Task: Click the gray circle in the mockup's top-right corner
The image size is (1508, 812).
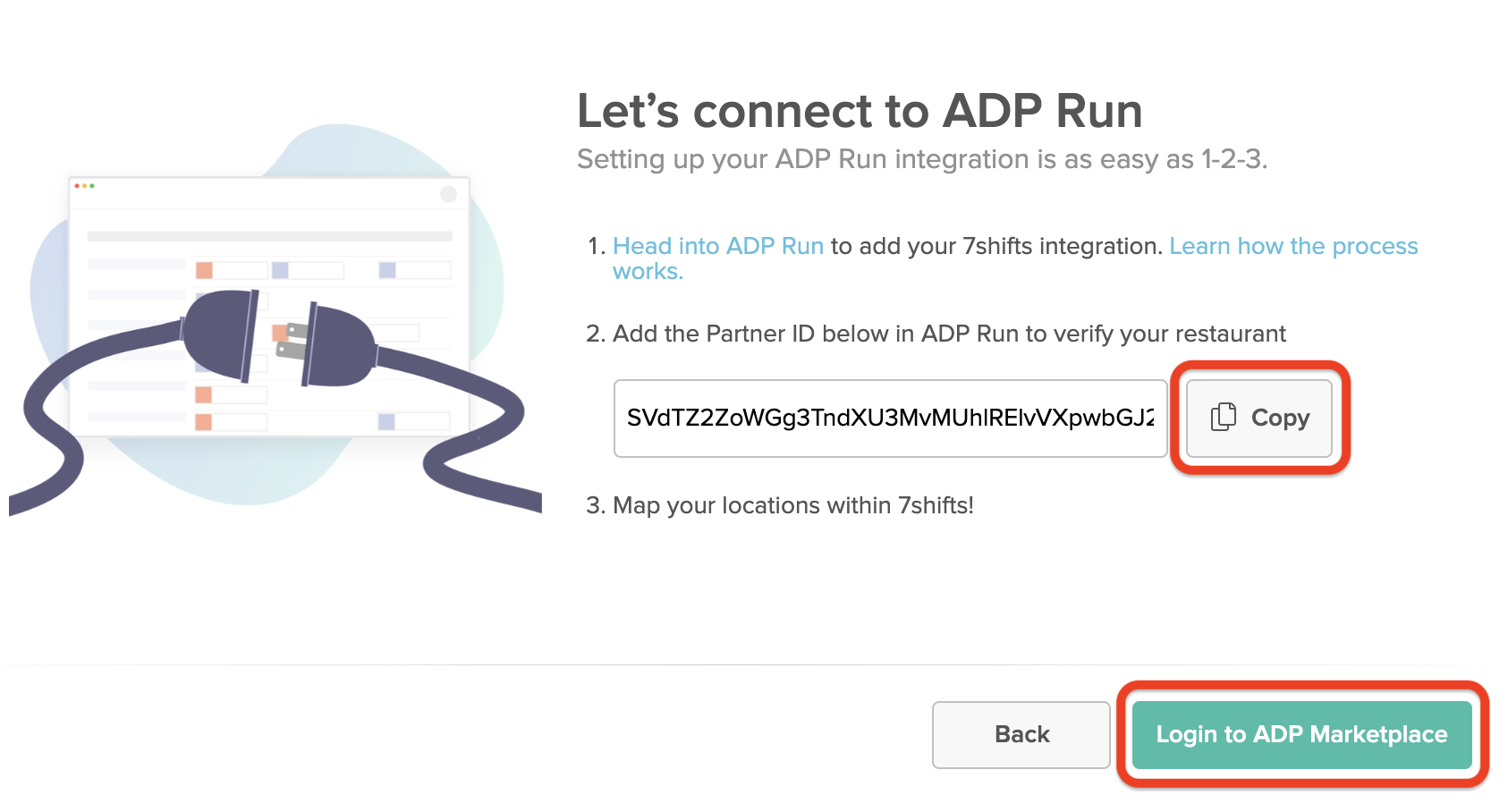Action: [449, 194]
